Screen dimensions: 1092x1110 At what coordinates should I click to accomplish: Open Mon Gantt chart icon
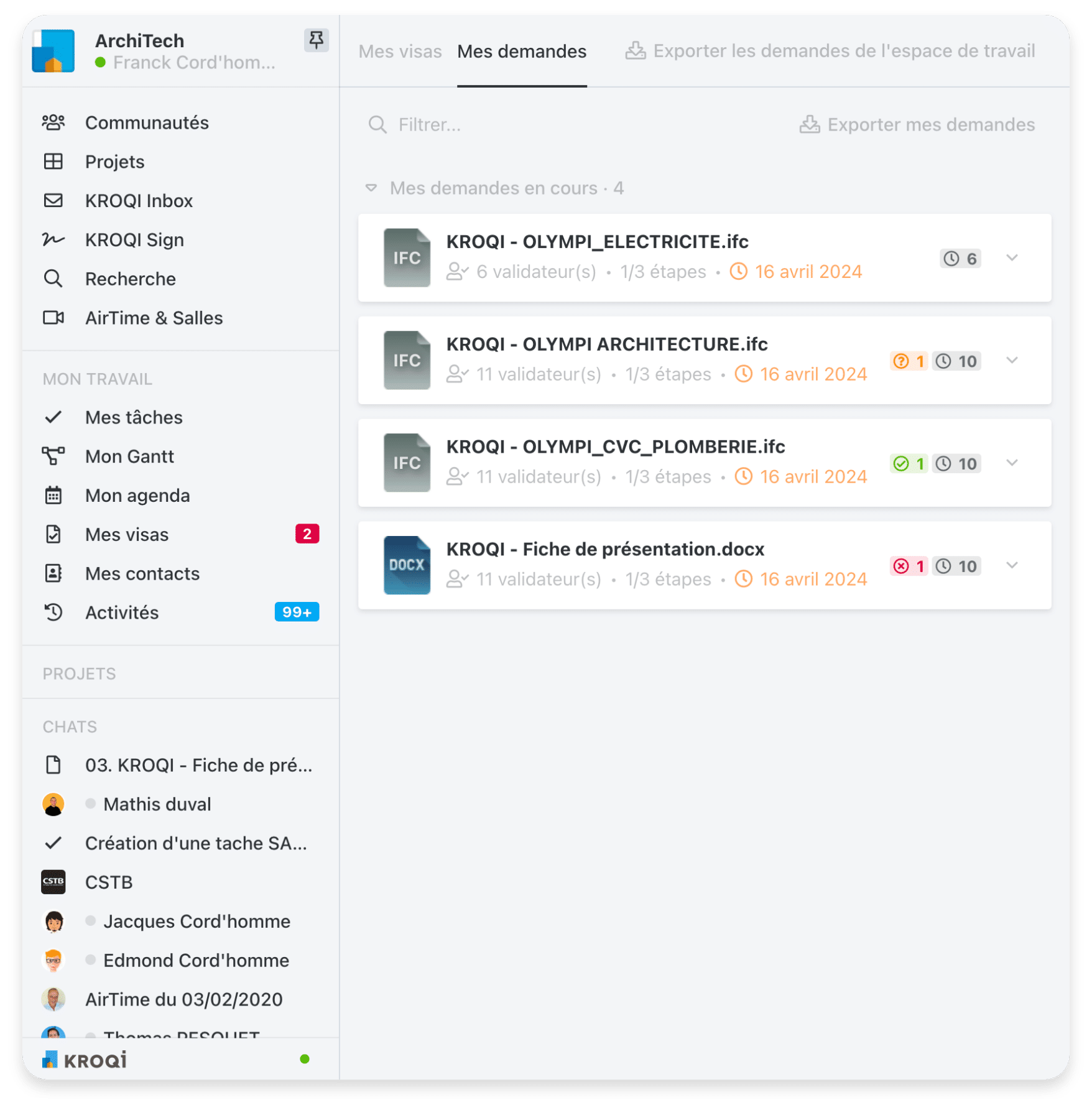point(53,456)
